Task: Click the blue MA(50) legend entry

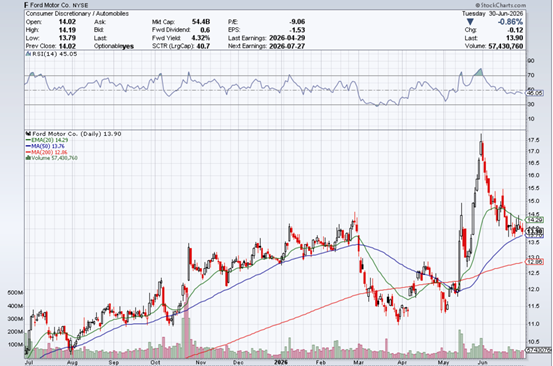Action: 45,146
